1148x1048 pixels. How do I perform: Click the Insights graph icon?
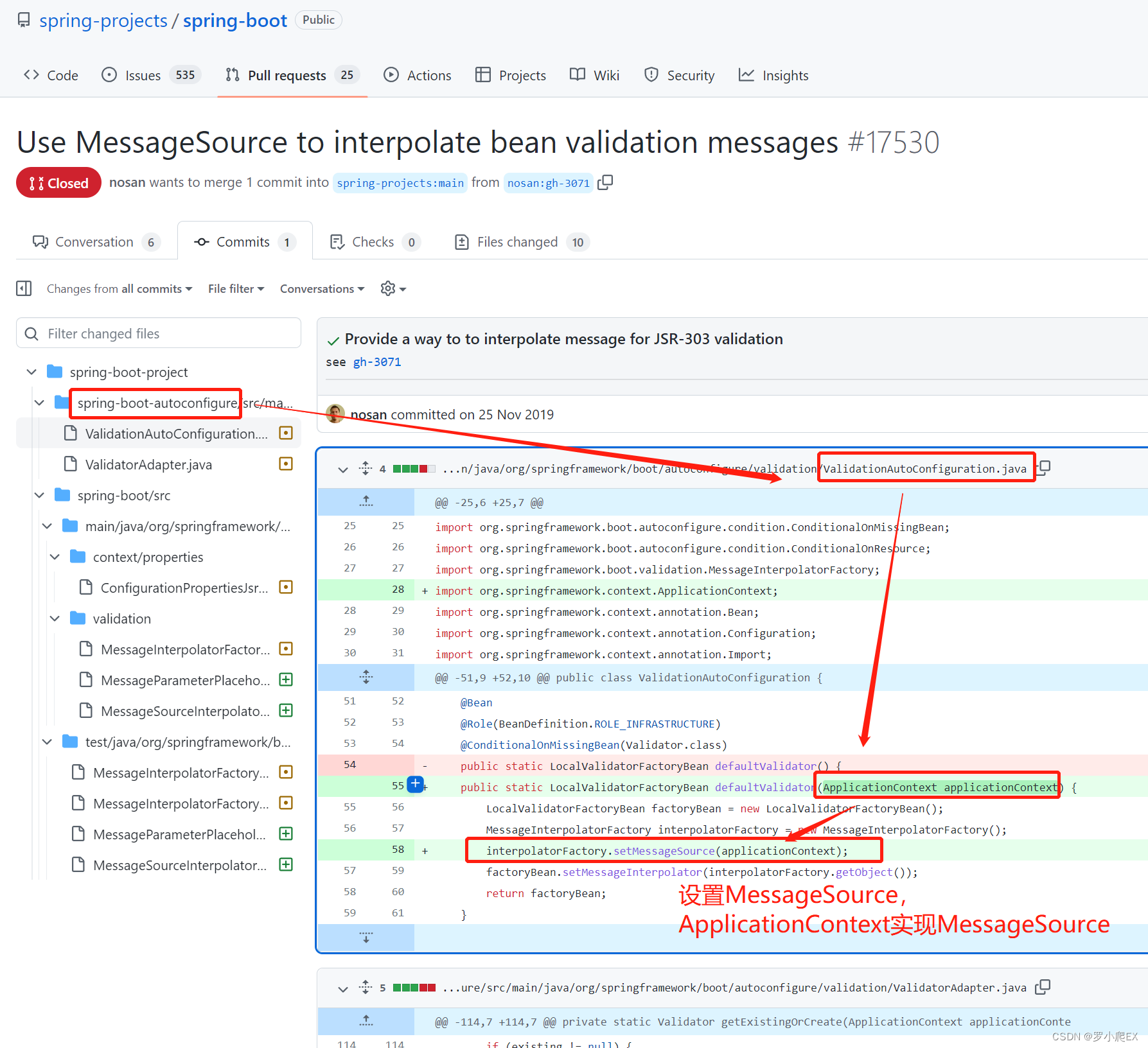[746, 74]
